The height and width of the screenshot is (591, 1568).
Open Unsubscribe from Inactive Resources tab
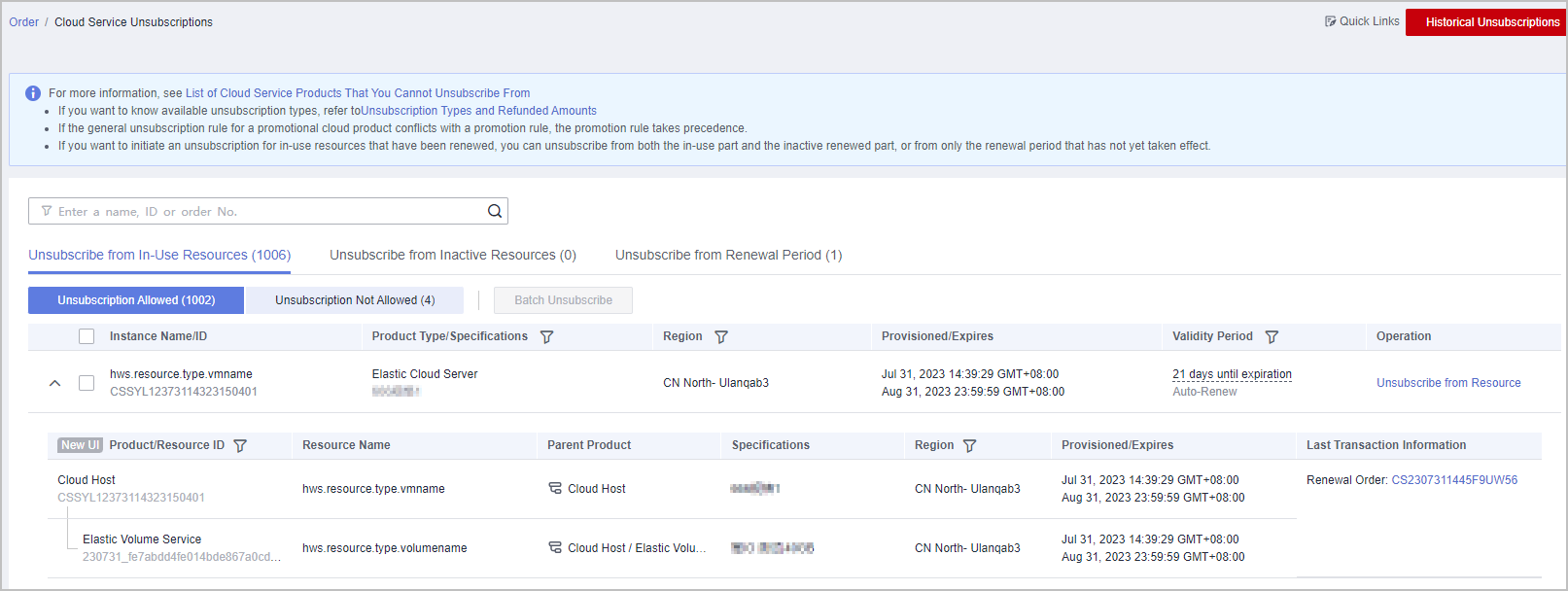[452, 255]
